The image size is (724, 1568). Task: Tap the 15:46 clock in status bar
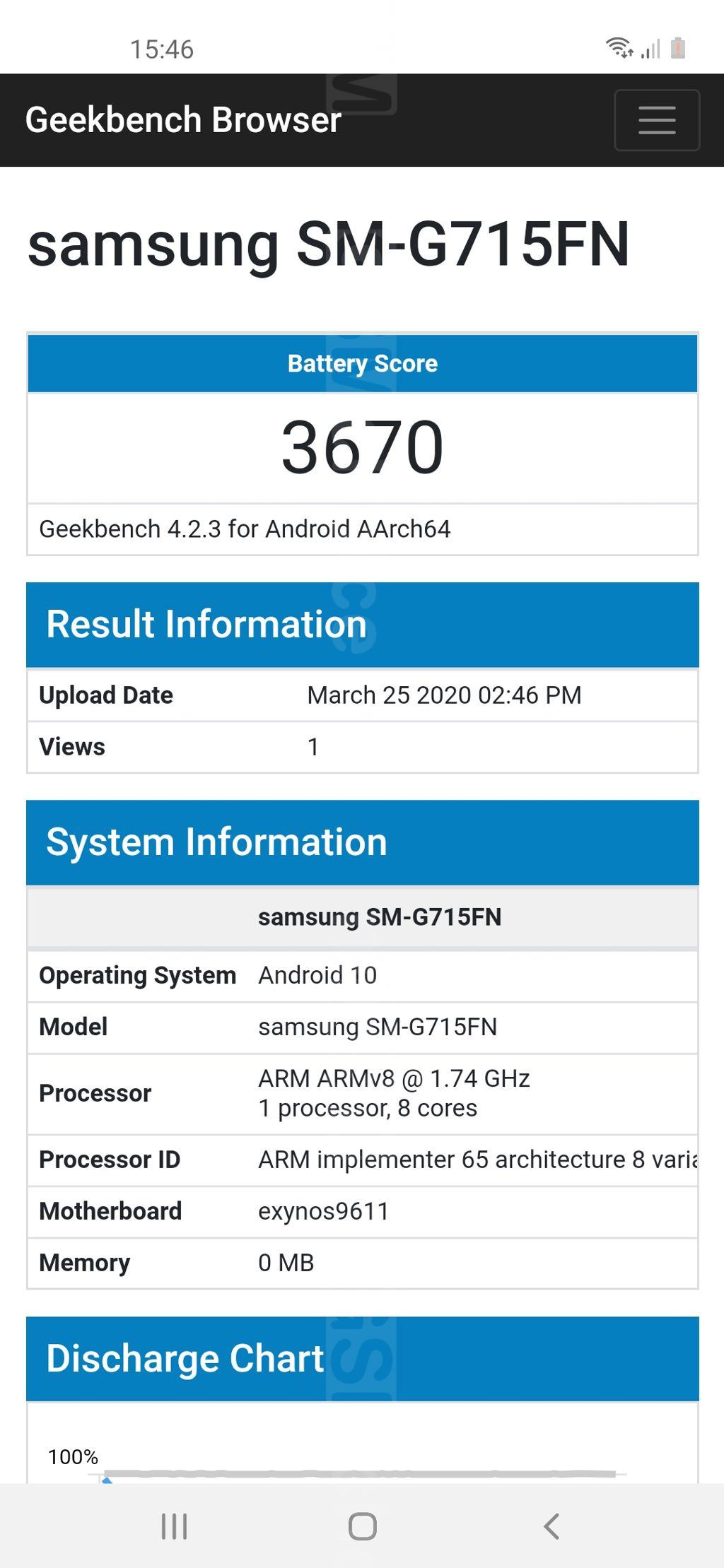click(161, 49)
